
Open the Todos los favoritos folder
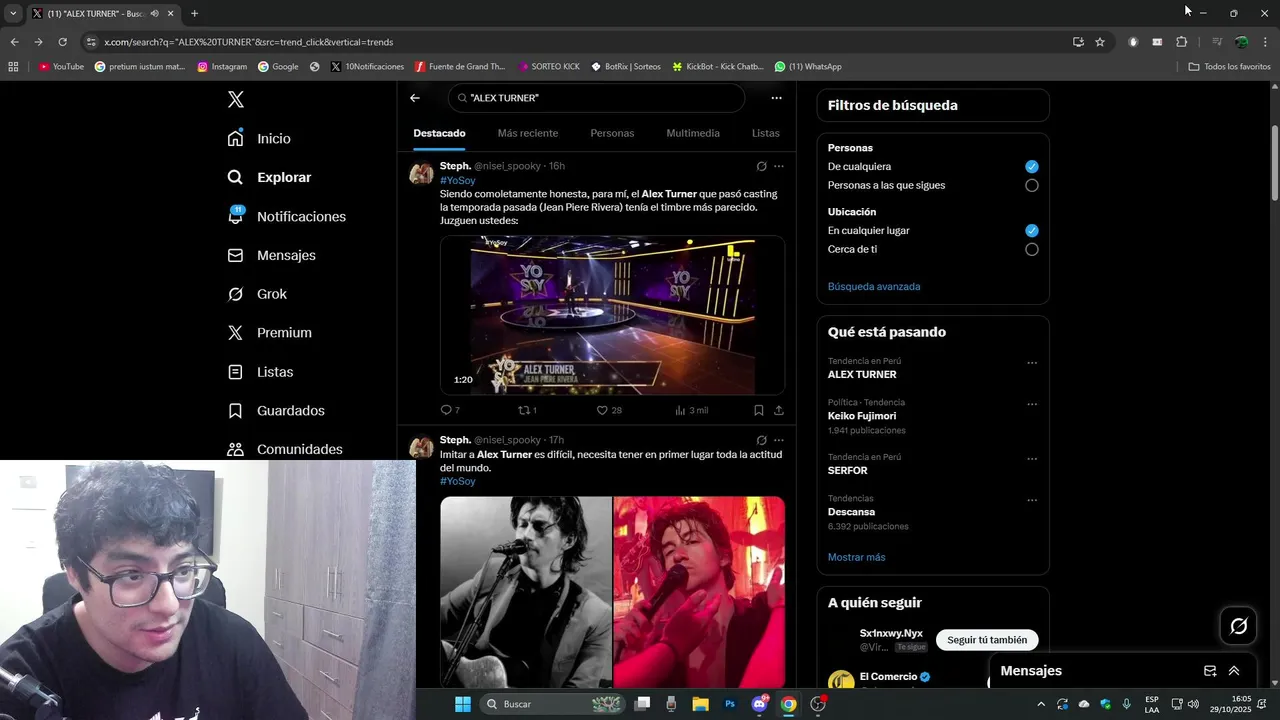1229,67
